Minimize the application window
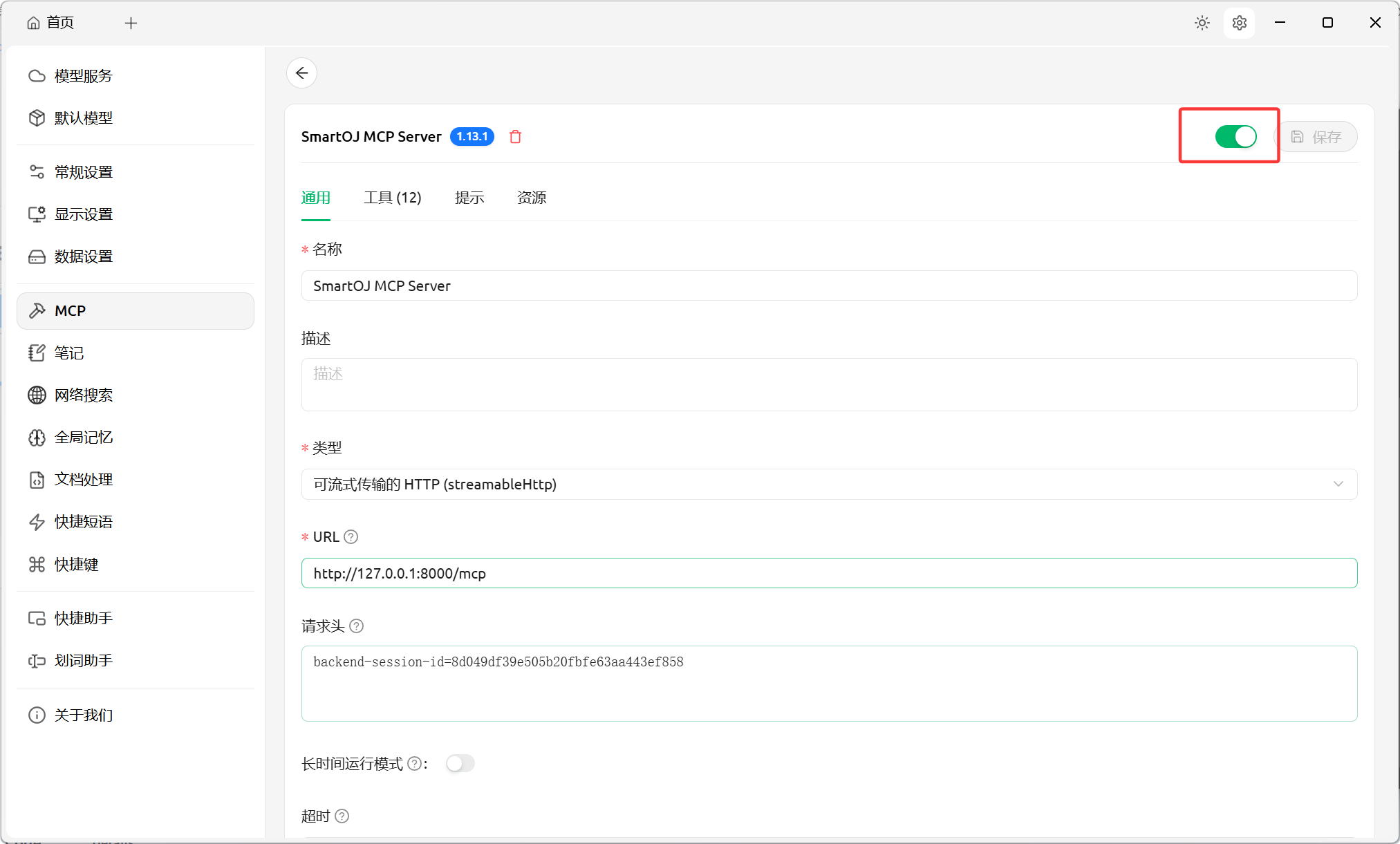Image resolution: width=1400 pixels, height=844 pixels. click(1280, 23)
